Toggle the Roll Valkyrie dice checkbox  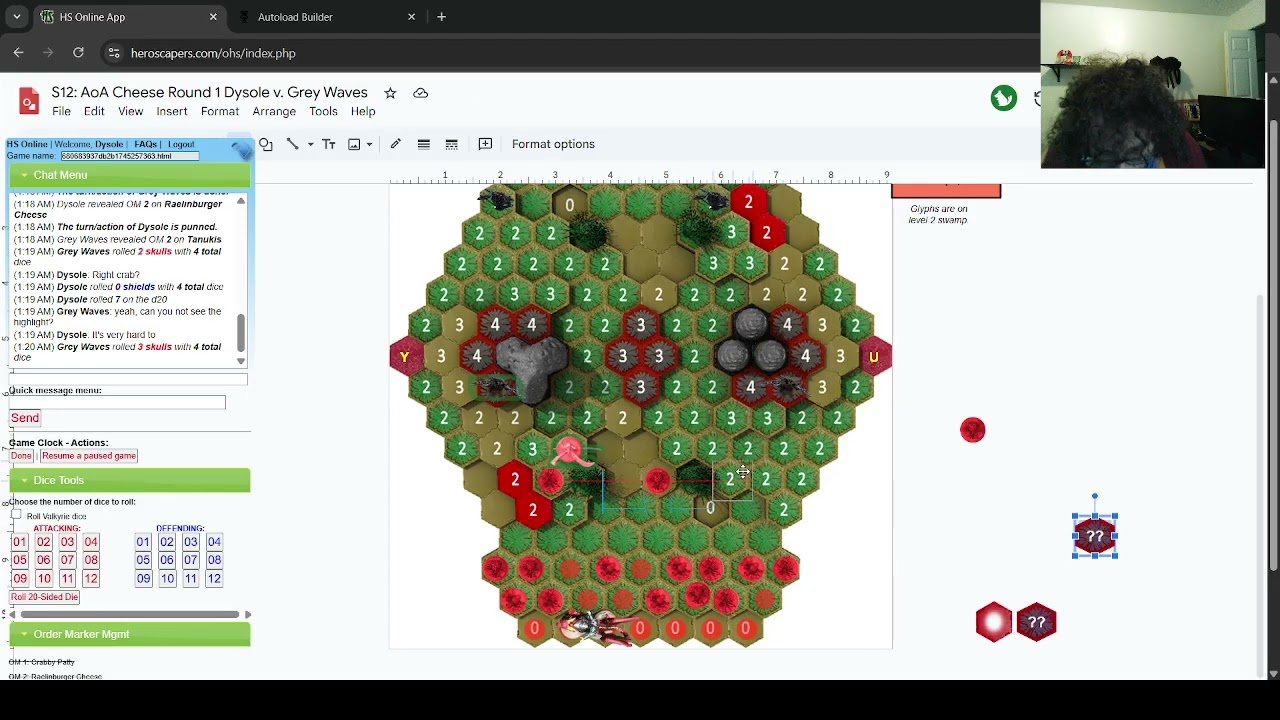[16, 515]
